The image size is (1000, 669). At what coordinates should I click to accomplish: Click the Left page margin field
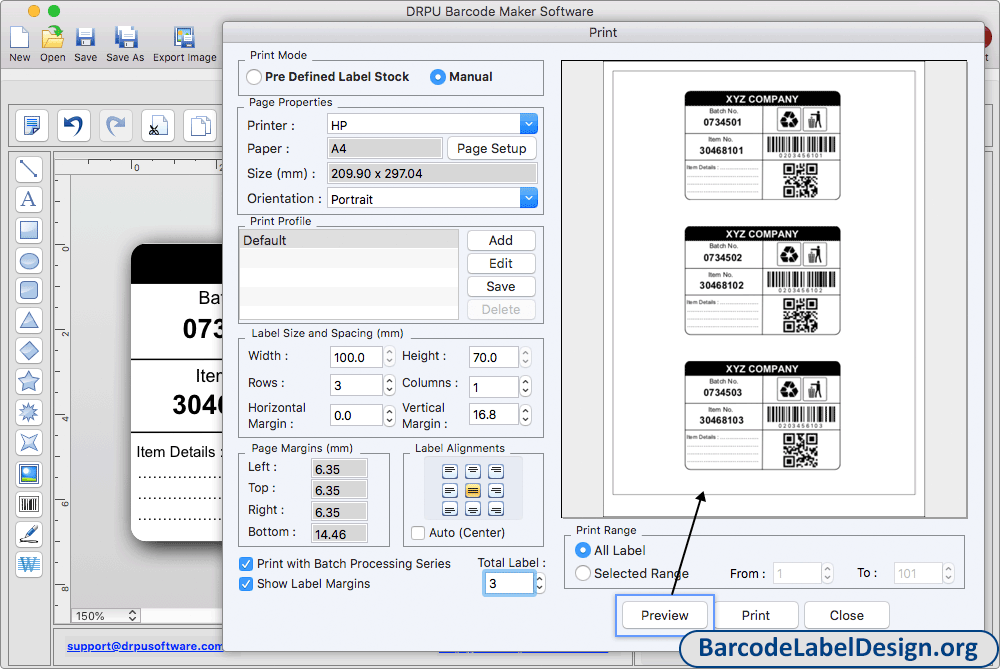click(339, 469)
